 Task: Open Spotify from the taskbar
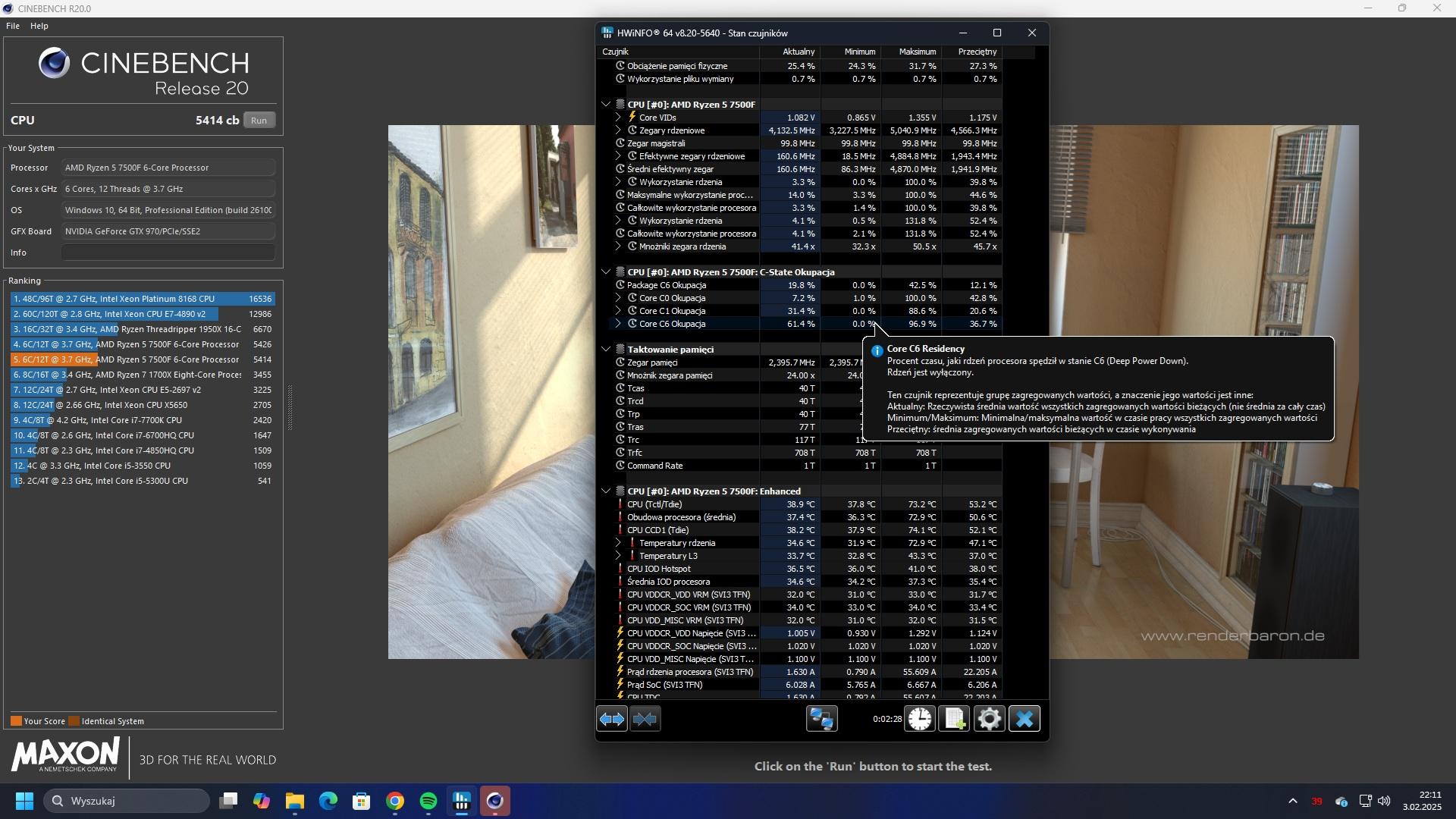(428, 802)
